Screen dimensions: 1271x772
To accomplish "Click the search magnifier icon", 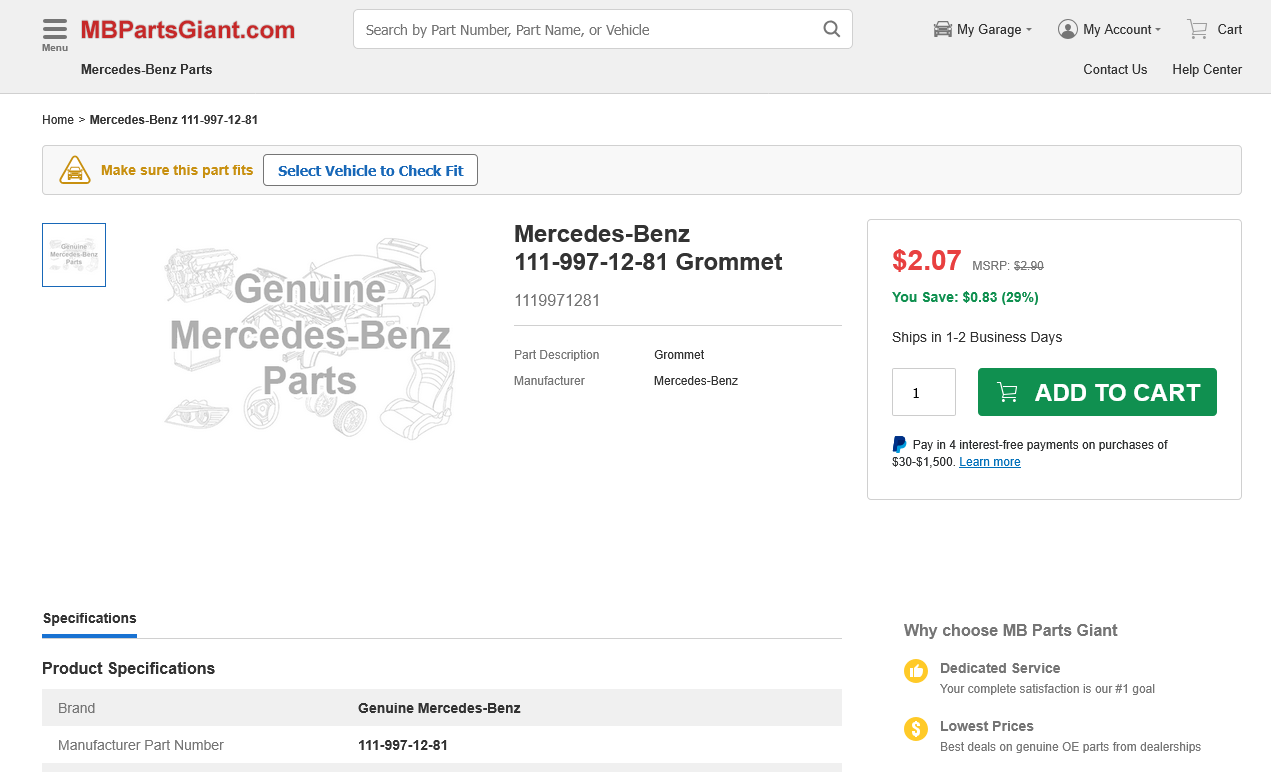I will 832,29.
